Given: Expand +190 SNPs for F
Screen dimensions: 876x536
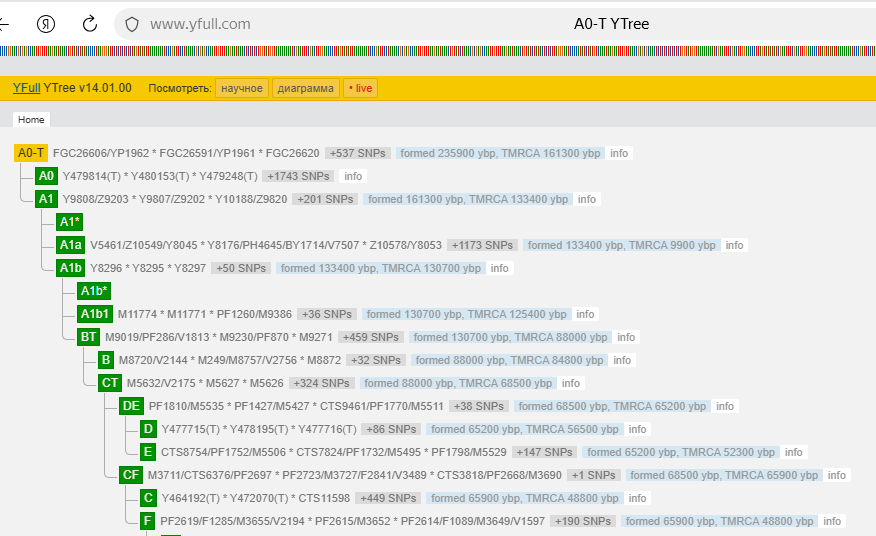Looking at the screenshot, I should [583, 521].
